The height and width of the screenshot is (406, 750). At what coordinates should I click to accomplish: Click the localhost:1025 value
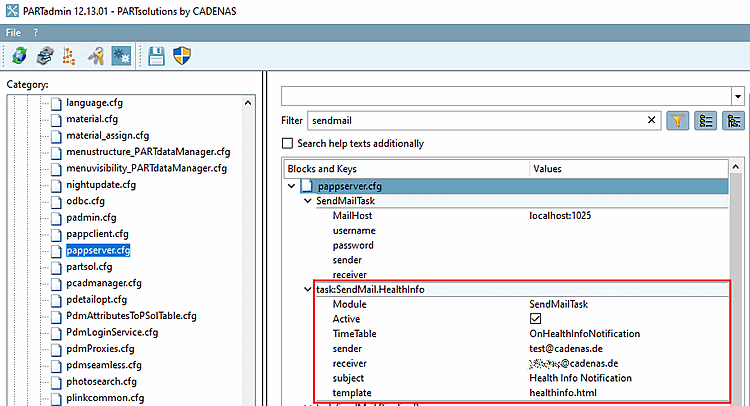point(560,216)
